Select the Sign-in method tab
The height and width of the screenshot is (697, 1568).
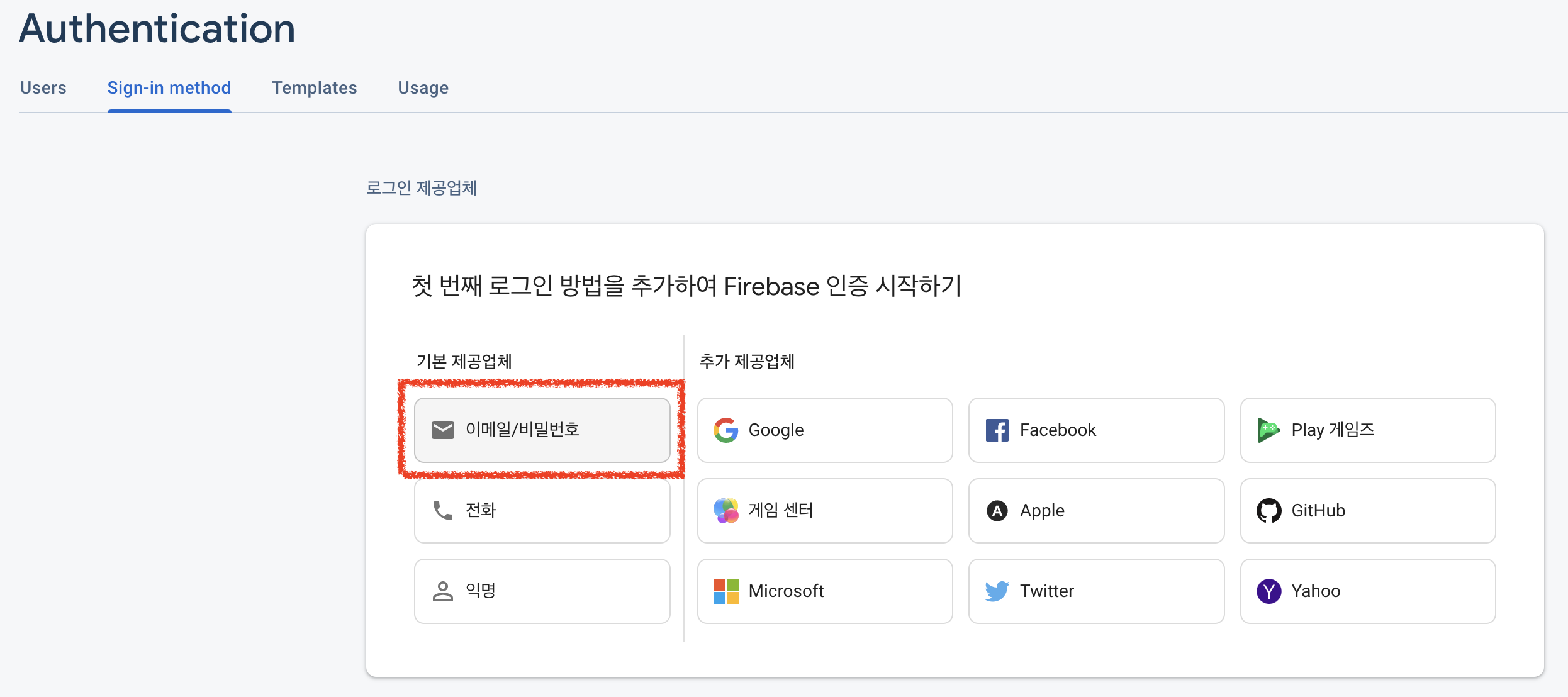point(169,88)
